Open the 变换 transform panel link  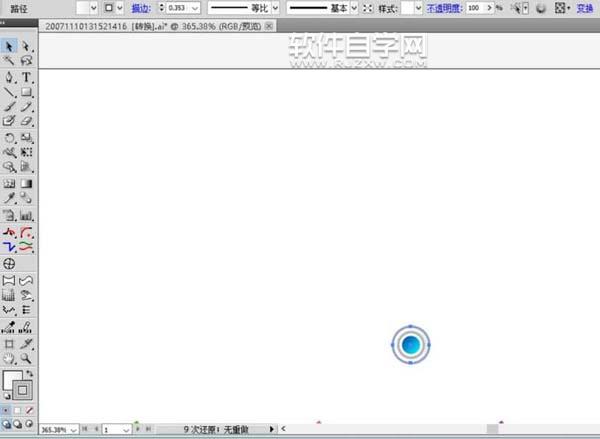coord(584,8)
